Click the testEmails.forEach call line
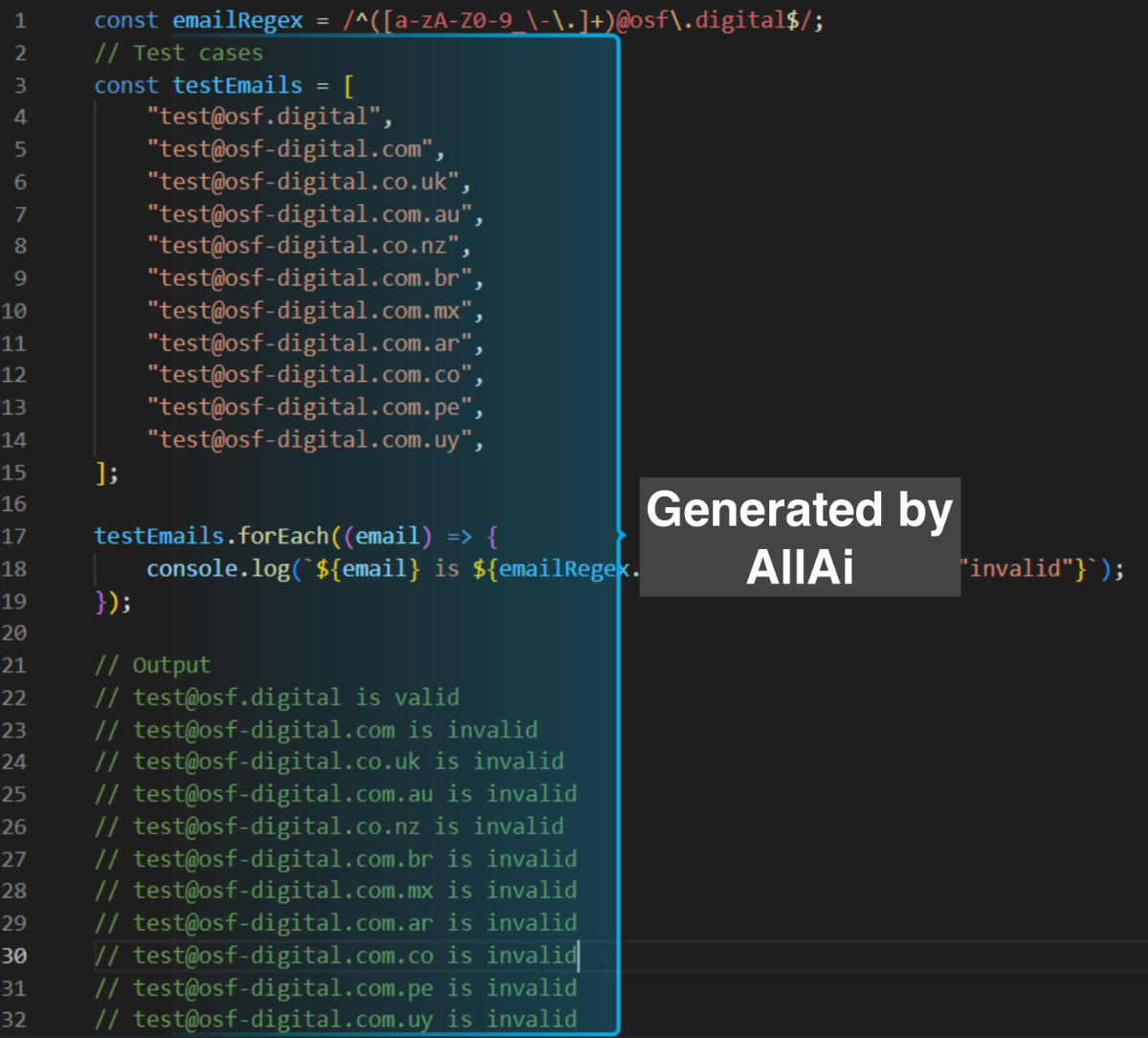 coord(297,537)
